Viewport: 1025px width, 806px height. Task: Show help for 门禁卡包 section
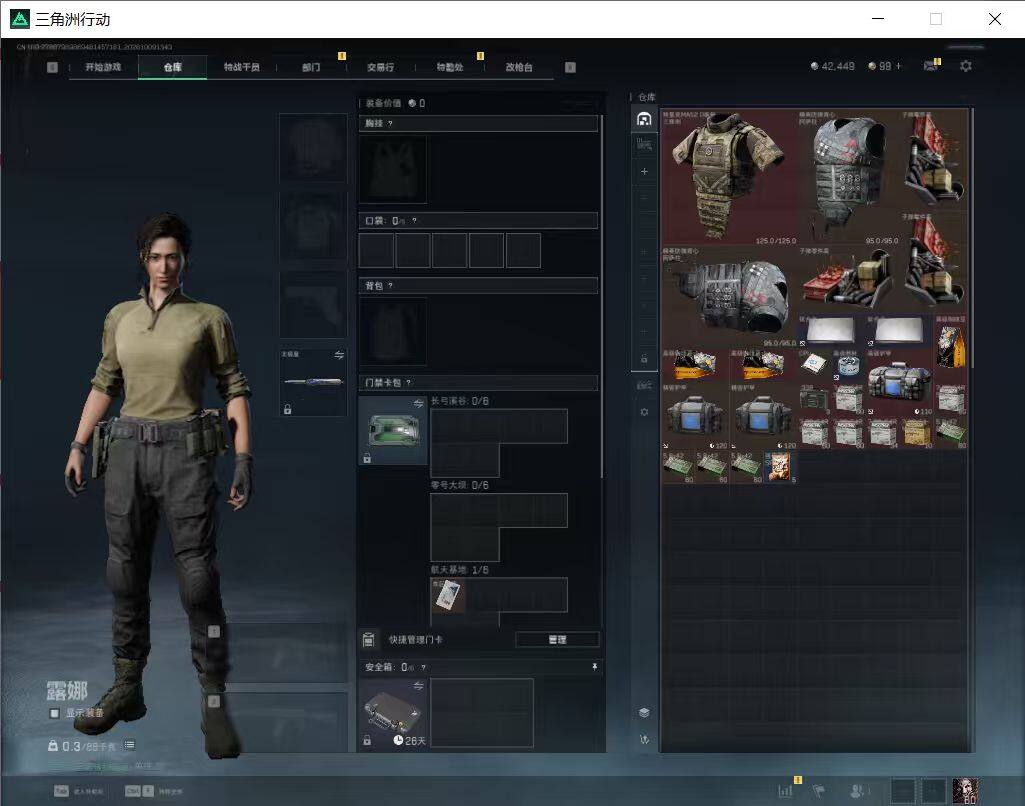(x=409, y=382)
